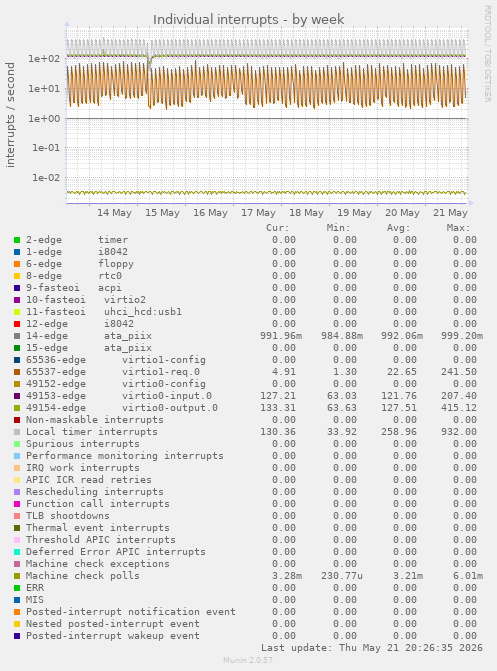Image resolution: width=497 pixels, height=671 pixels.
Task: Click the RRDTOOL / TOBI OETIKER watermark
Action: (488, 53)
